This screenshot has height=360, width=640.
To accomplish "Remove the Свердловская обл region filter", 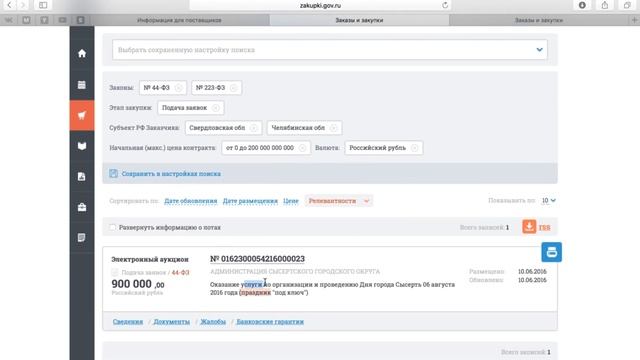I will pyautogui.click(x=253, y=128).
